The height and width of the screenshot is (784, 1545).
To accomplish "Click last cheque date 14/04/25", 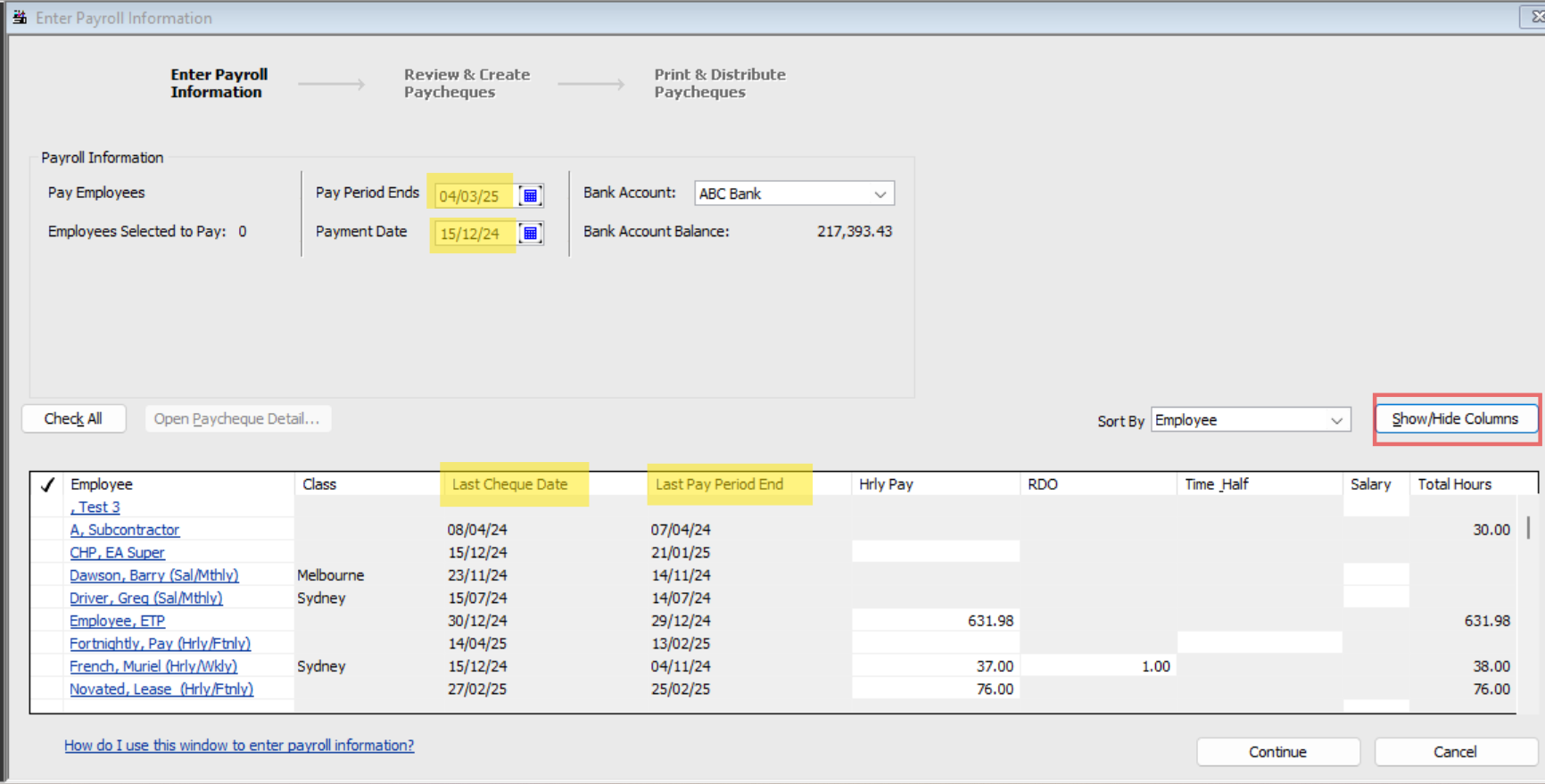I will coord(477,643).
